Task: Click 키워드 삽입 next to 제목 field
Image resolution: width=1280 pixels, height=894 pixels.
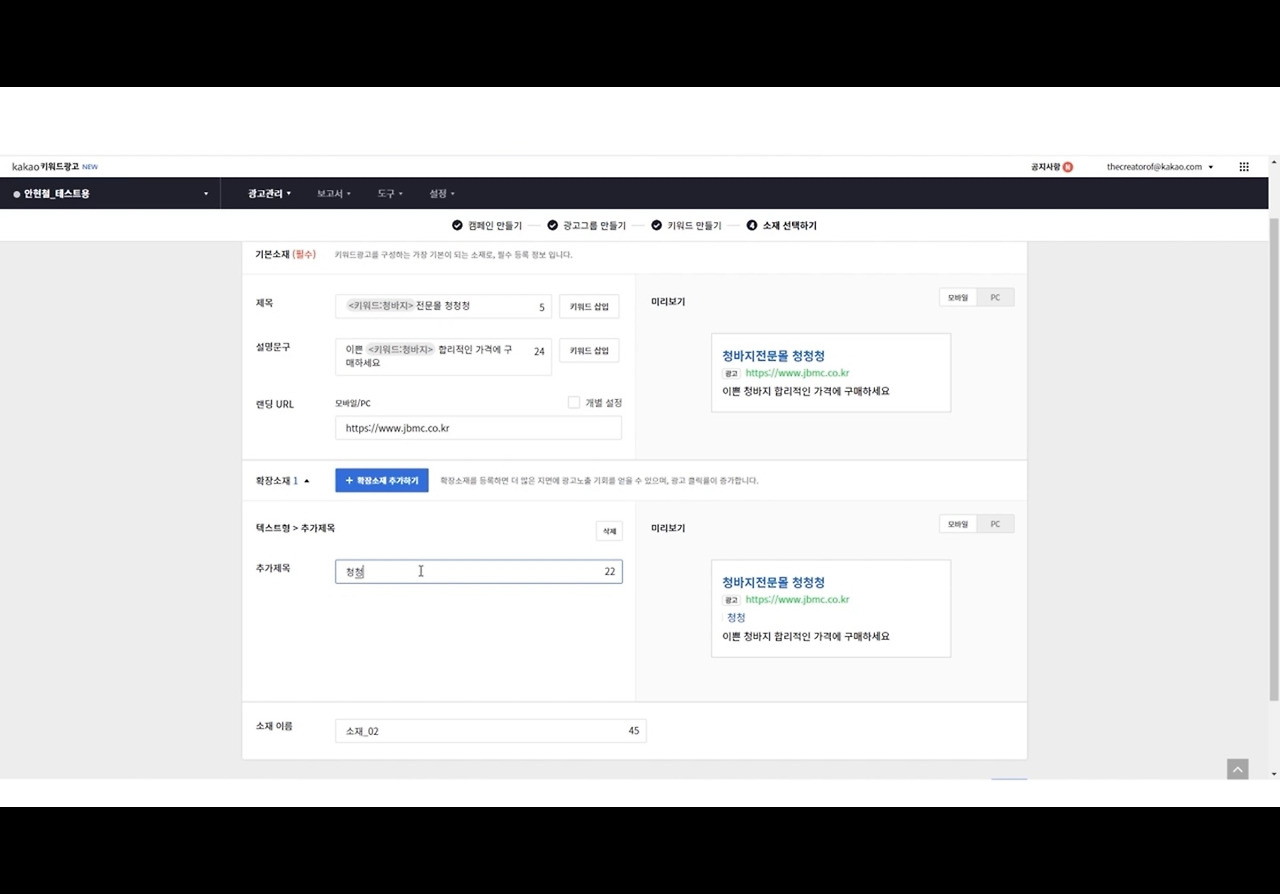Action: coord(589,307)
